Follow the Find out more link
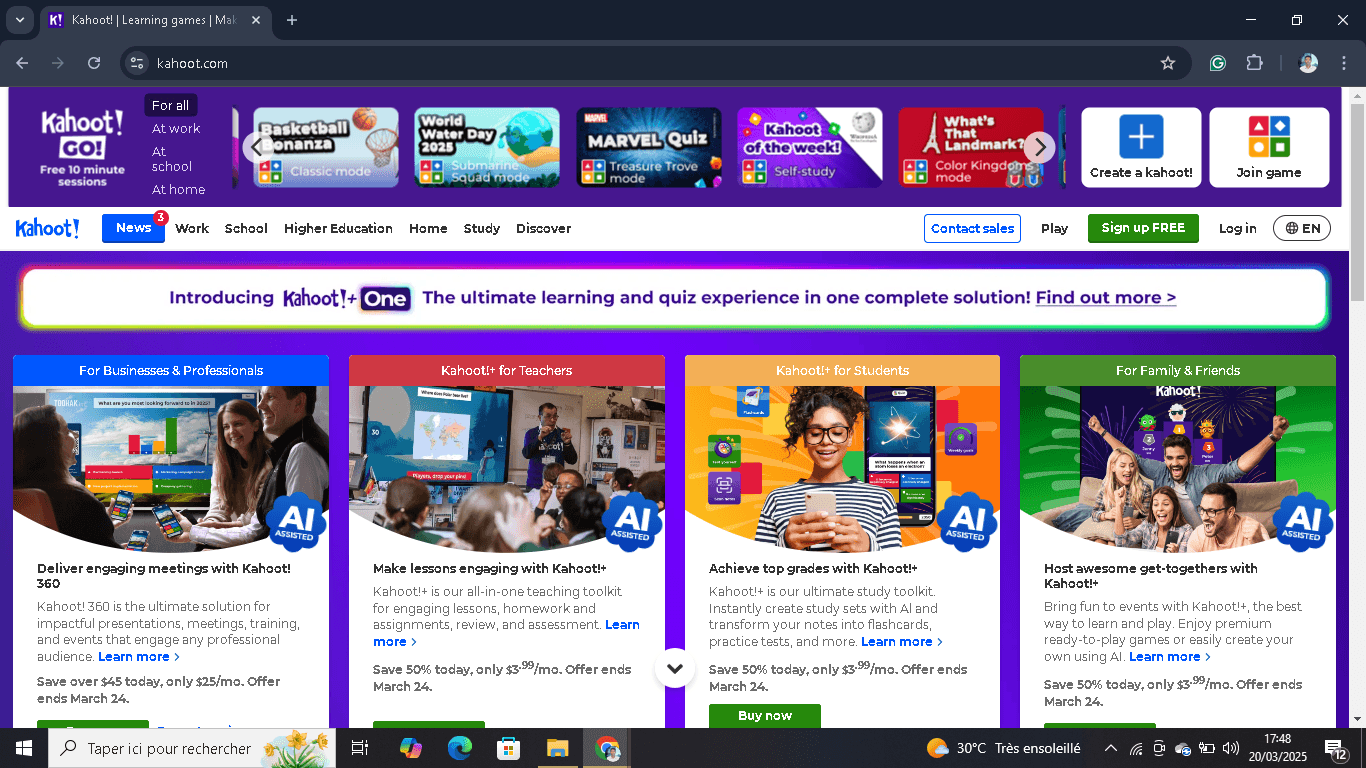Image resolution: width=1366 pixels, height=768 pixels. [x=1104, y=297]
